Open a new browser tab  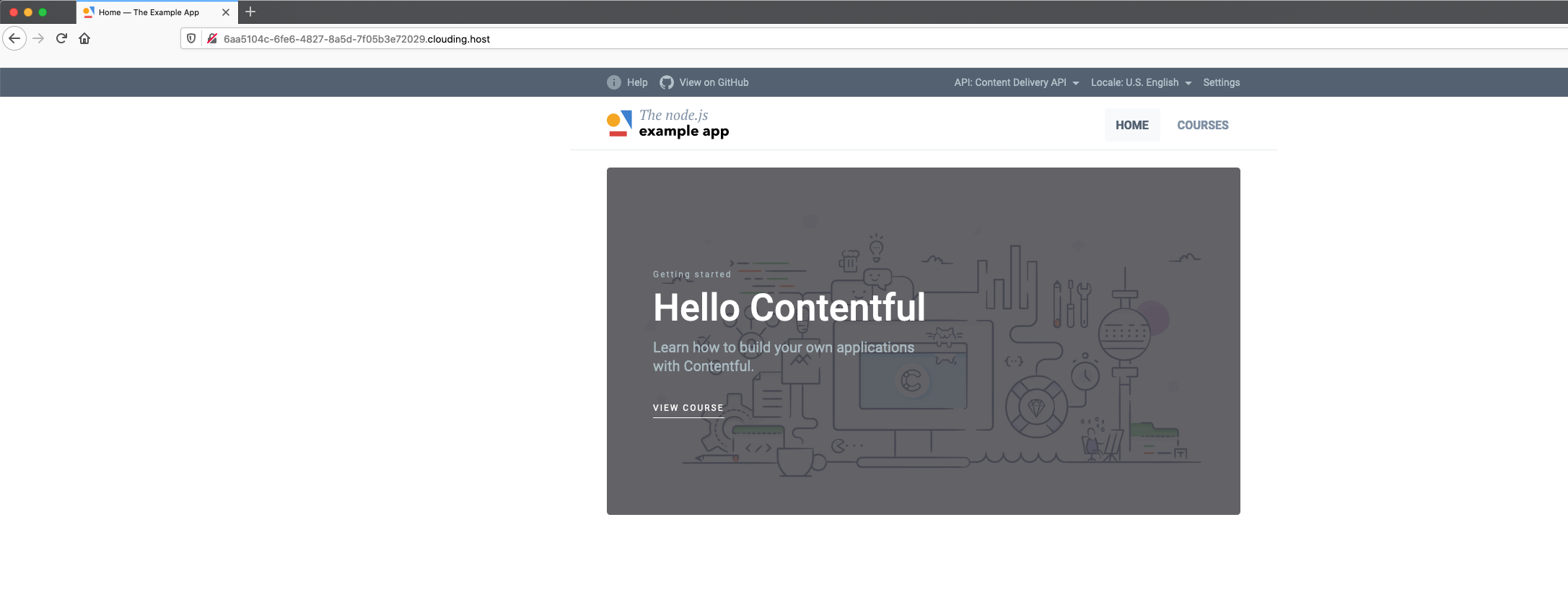tap(250, 12)
